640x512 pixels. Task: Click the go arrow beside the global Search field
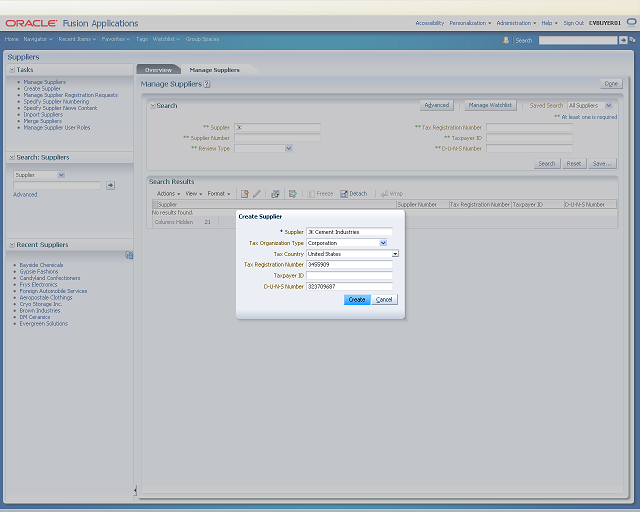(x=623, y=40)
